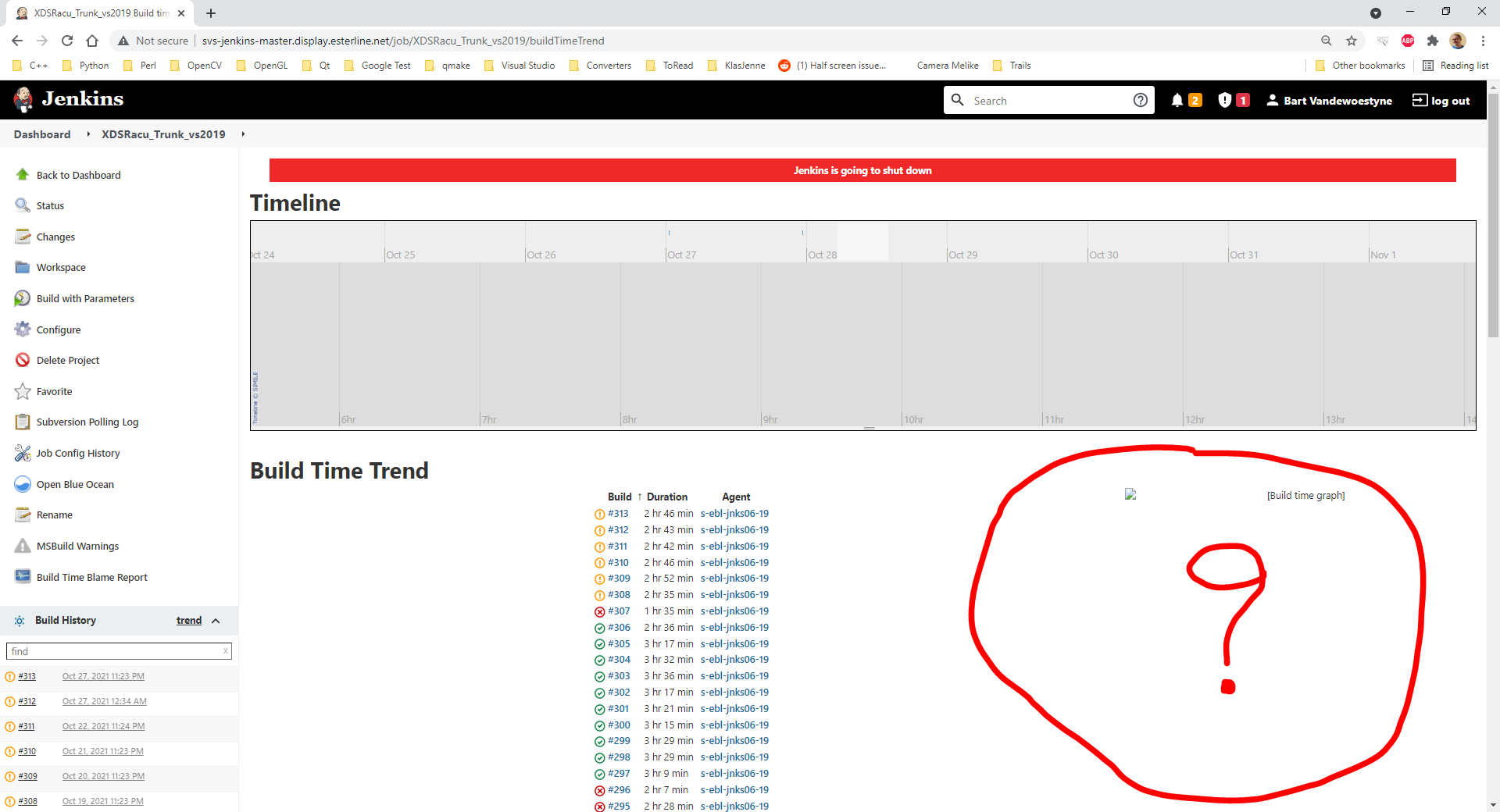Click Back to Dashboard up-arrow icon
This screenshot has height=812, width=1500.
point(23,175)
